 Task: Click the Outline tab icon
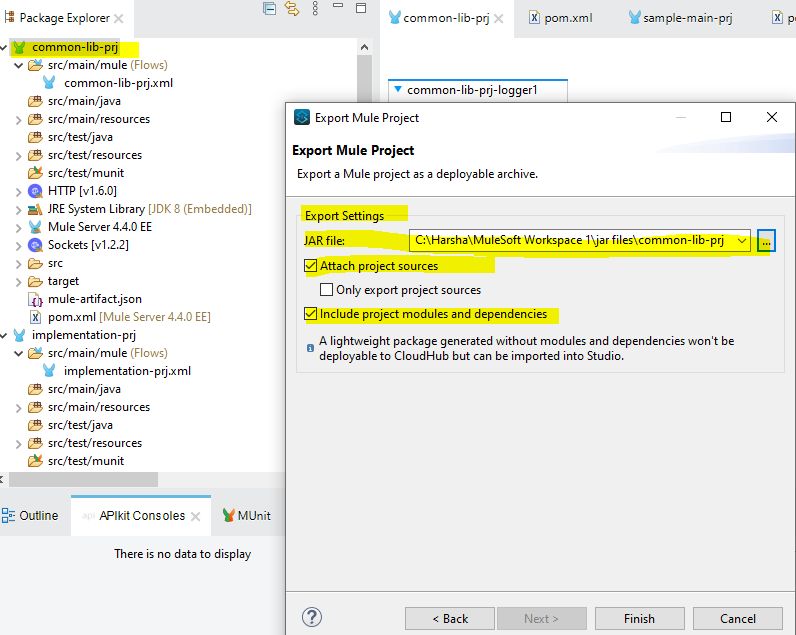pyautogui.click(x=8, y=516)
